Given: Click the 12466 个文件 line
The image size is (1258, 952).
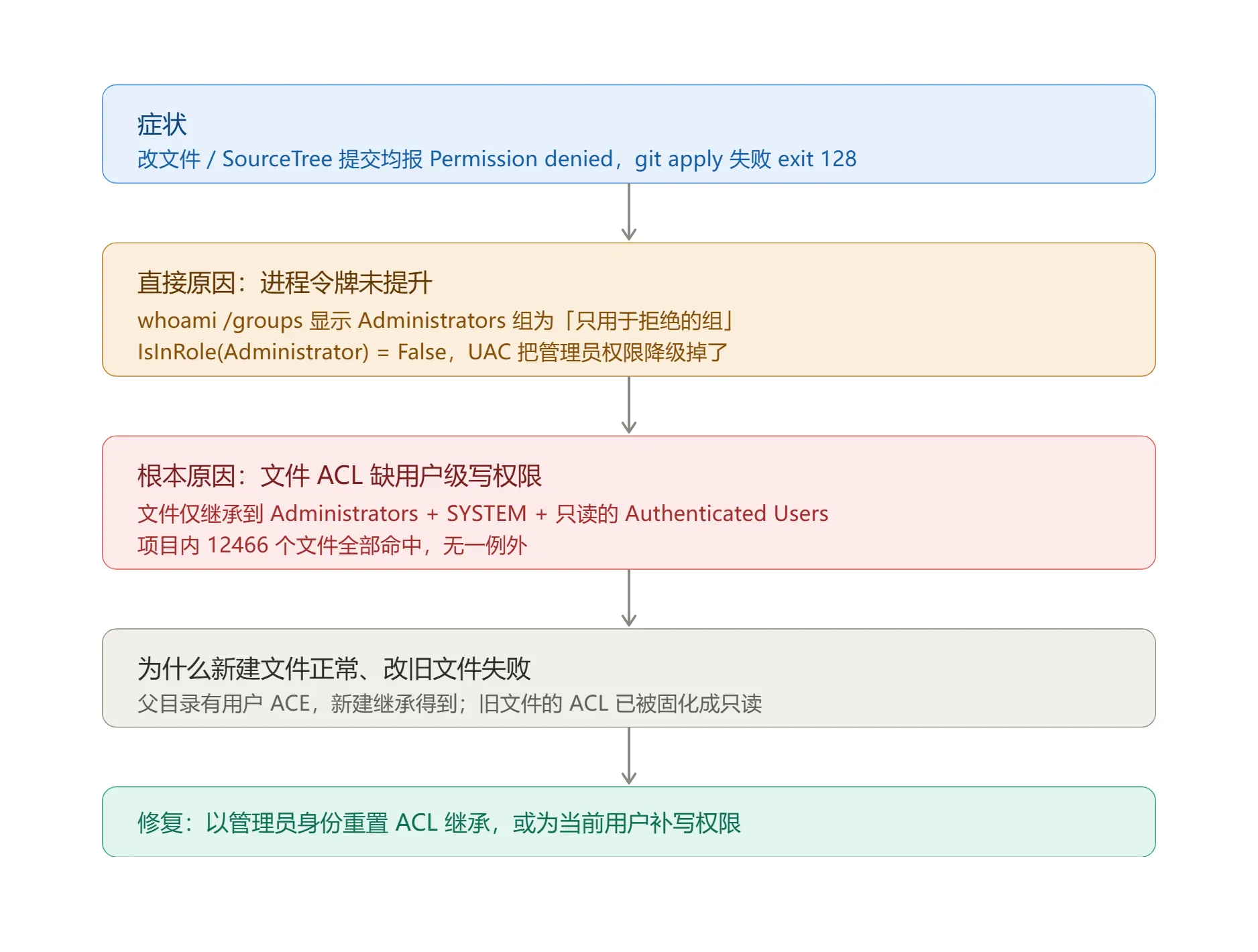Looking at the screenshot, I should (332, 545).
